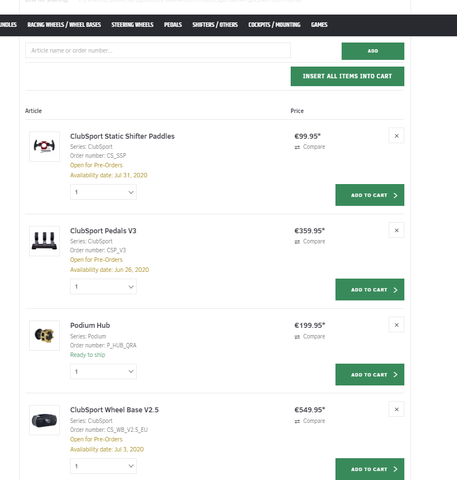Click the Article column header

pyautogui.click(x=33, y=111)
